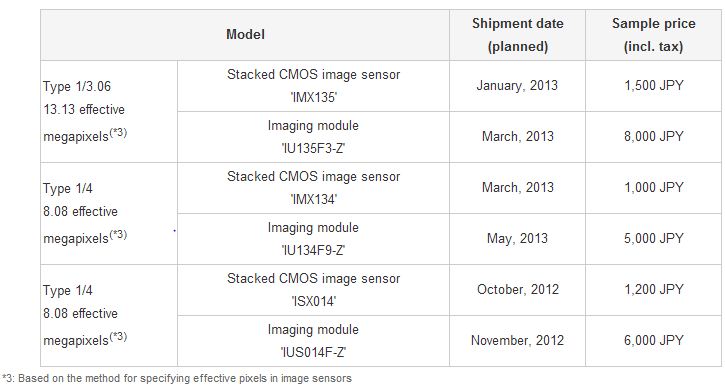Select the 1,500 JPY sample price
This screenshot has width=725, height=388.
point(653,86)
